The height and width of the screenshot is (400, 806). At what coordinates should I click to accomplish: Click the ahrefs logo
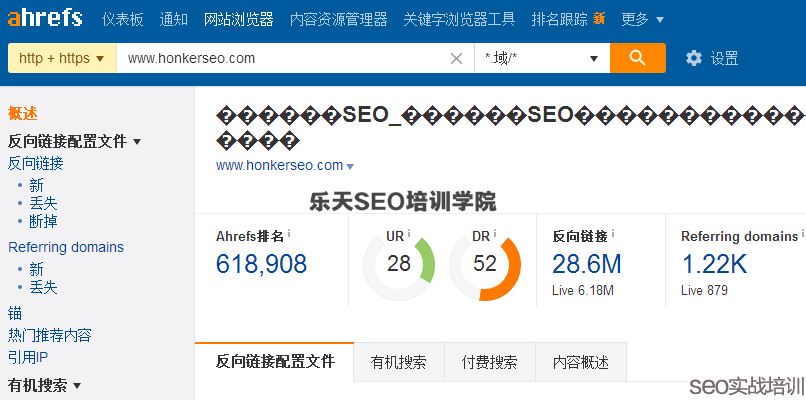point(45,18)
